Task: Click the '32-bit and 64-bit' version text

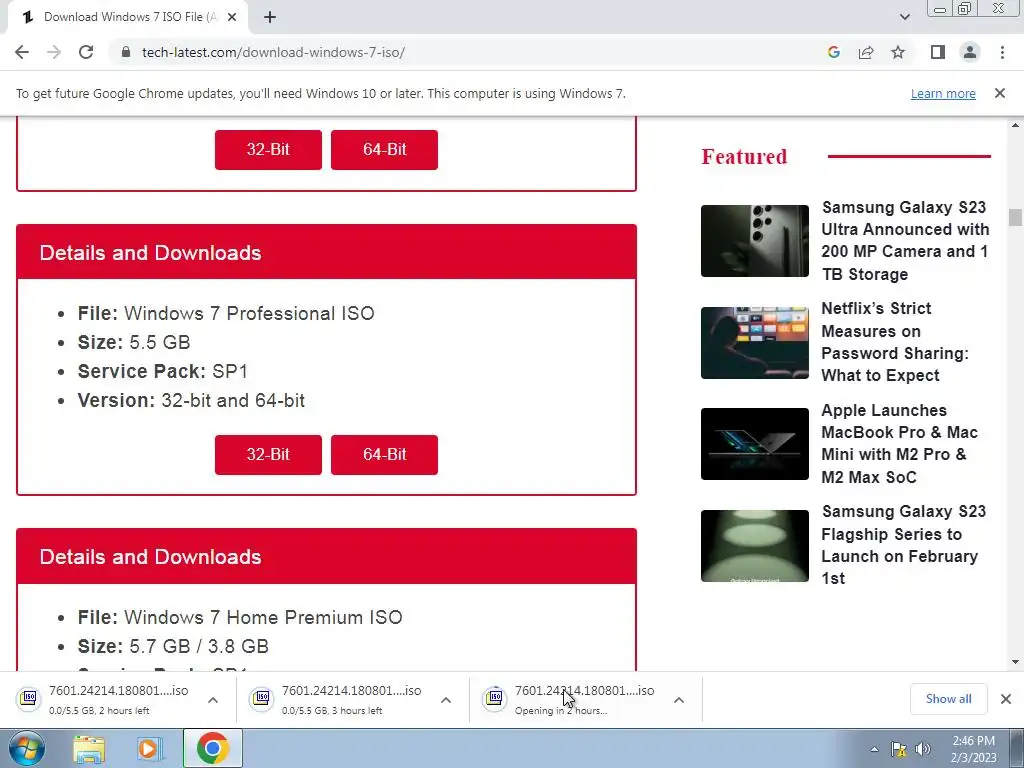Action: [x=233, y=400]
